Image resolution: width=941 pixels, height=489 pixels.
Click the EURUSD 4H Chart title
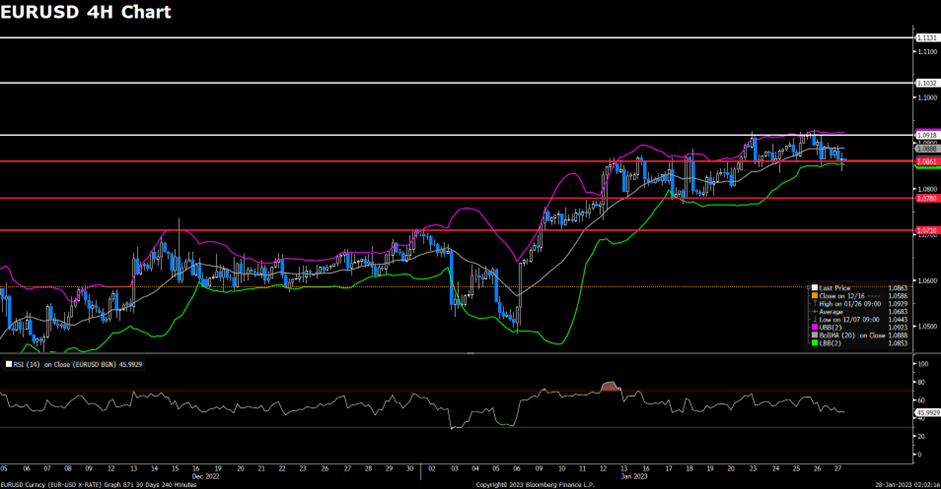tap(86, 13)
